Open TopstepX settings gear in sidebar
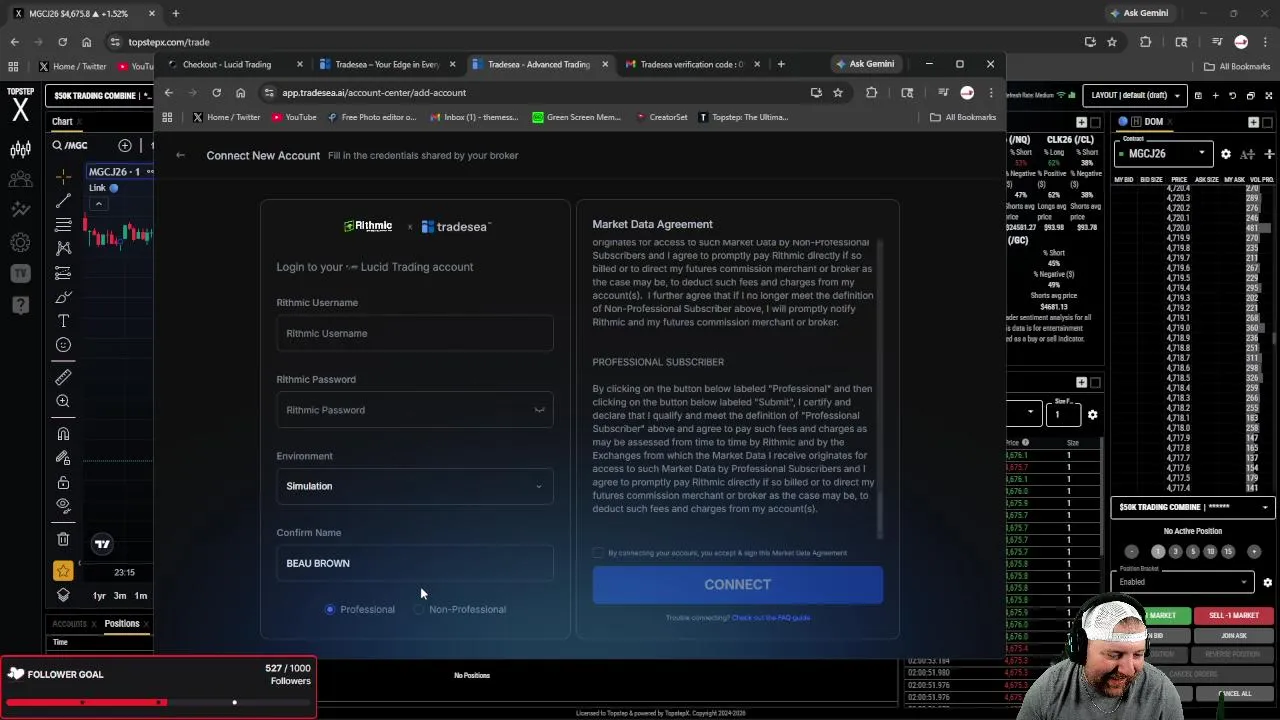 (x=20, y=242)
